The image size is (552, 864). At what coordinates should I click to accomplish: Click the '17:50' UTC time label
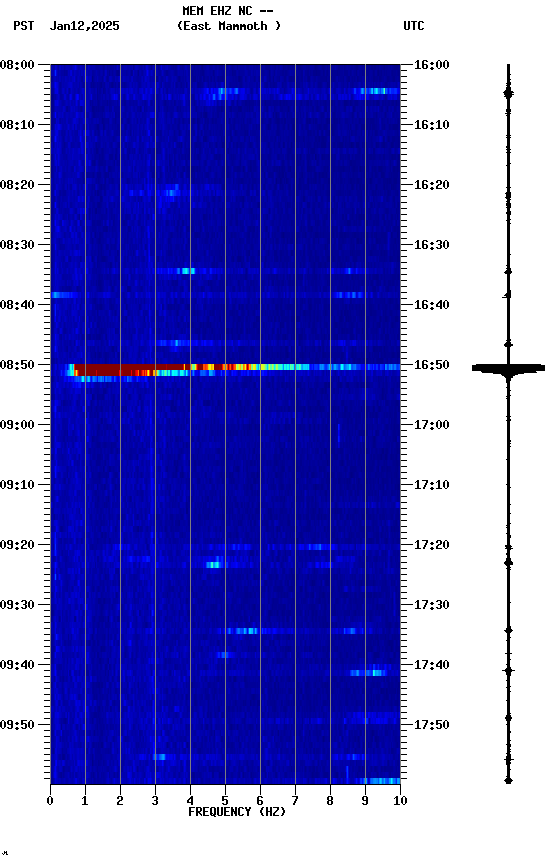432,725
